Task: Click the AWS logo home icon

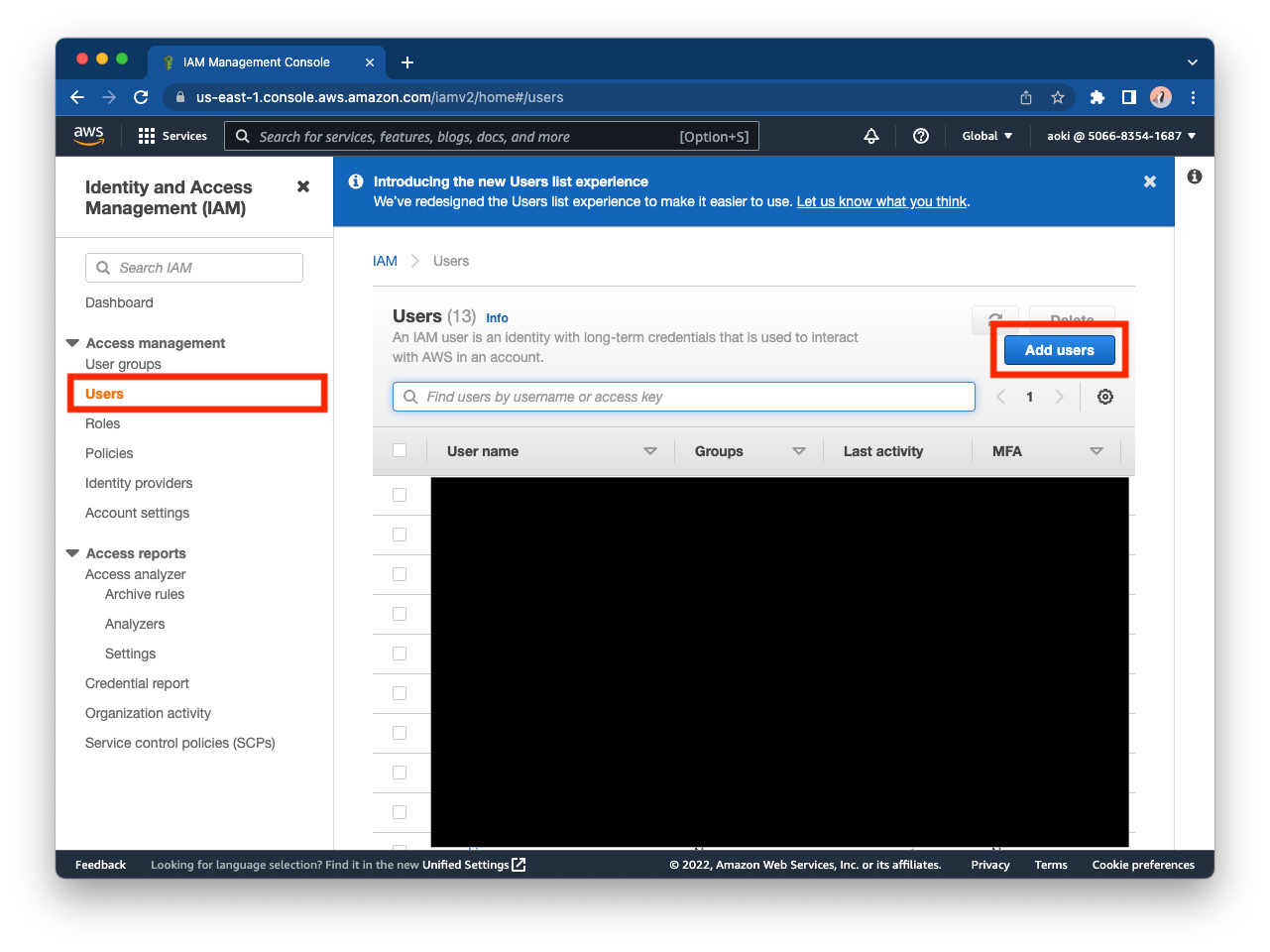Action: coord(88,136)
